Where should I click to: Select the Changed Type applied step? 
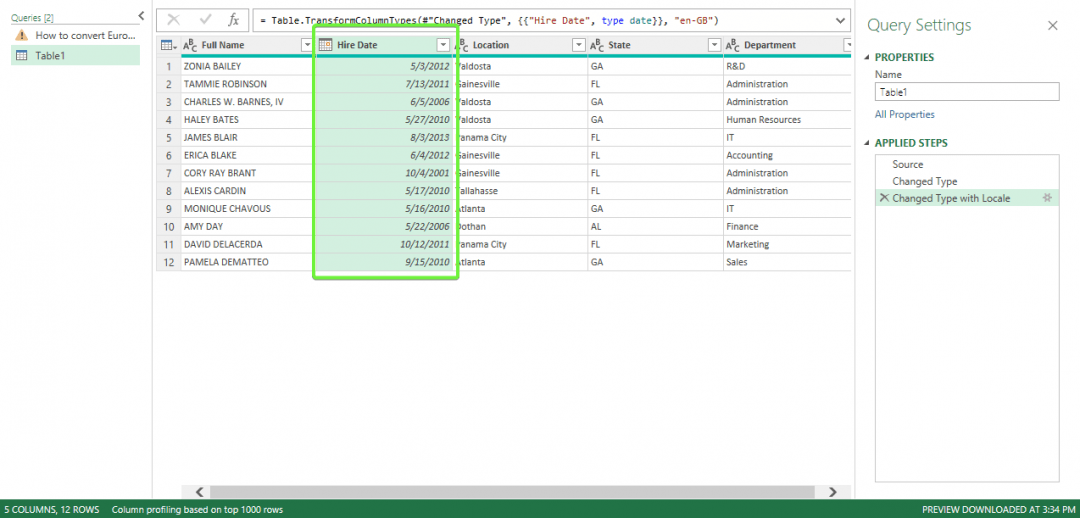pyautogui.click(x=967, y=181)
